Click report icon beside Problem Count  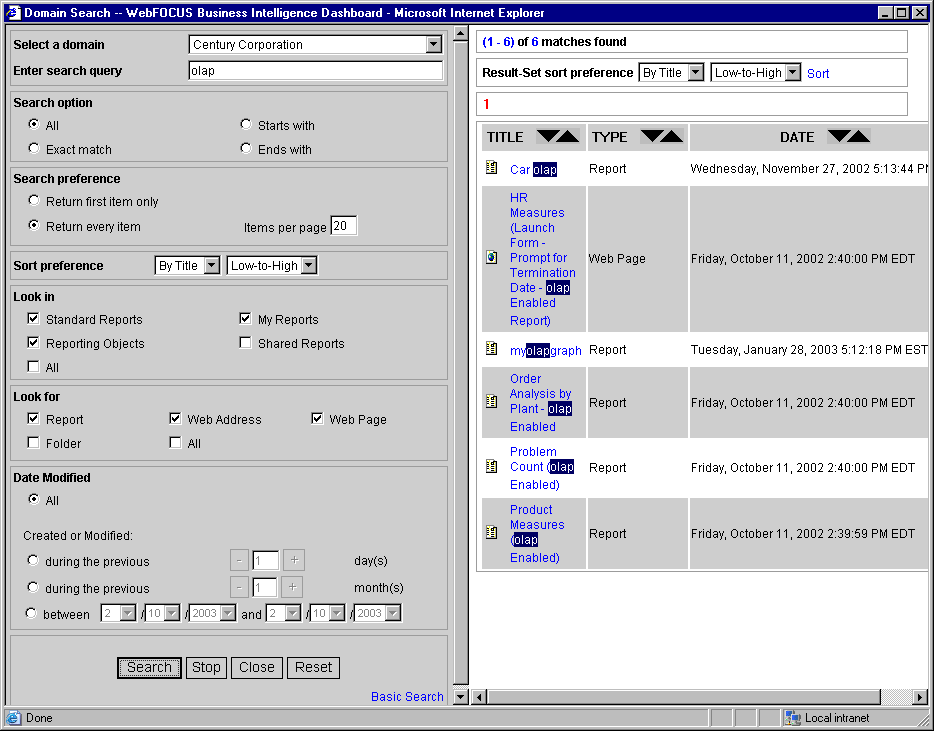tap(491, 466)
